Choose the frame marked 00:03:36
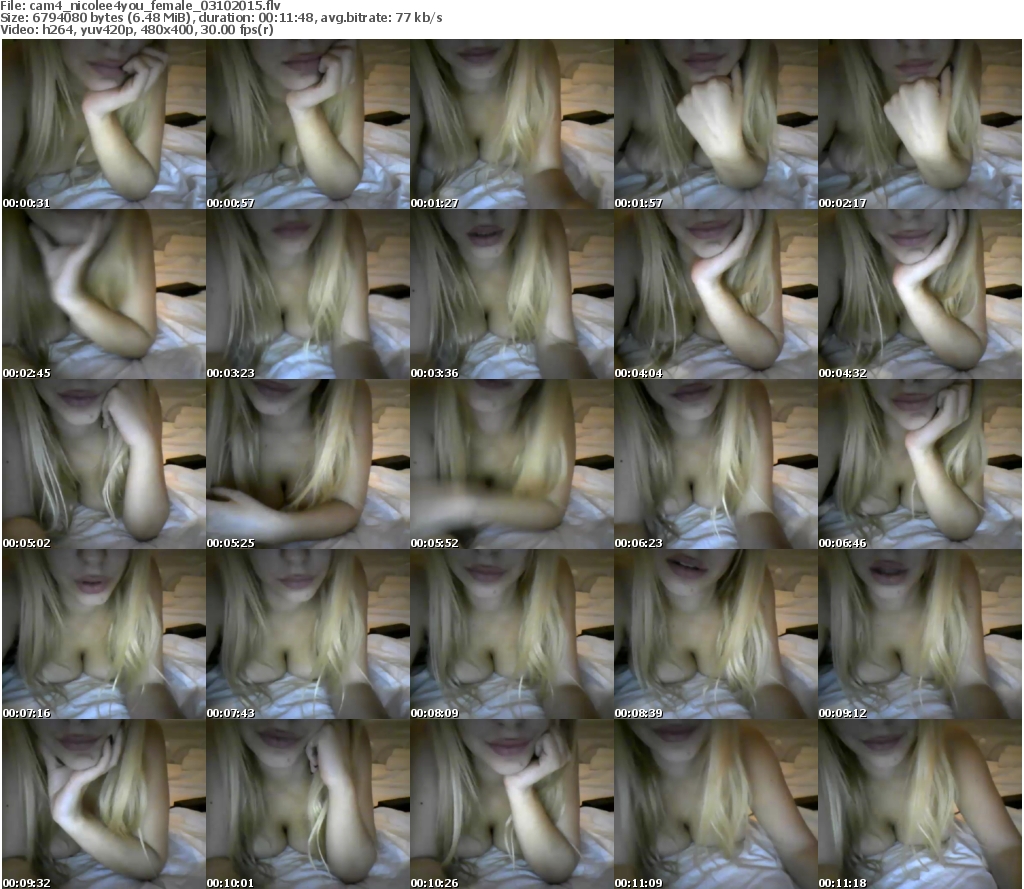The width and height of the screenshot is (1024, 889). 511,294
